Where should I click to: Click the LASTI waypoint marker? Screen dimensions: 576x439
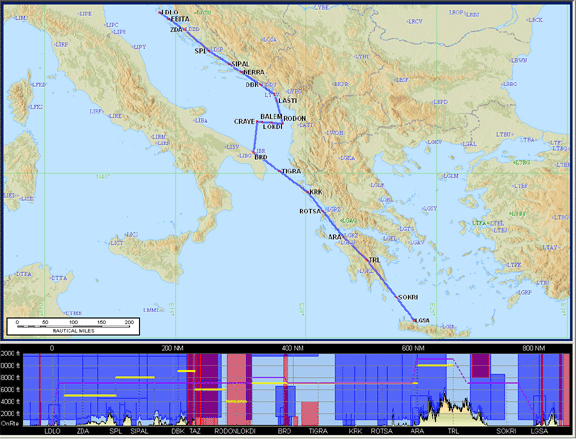[x=288, y=101]
